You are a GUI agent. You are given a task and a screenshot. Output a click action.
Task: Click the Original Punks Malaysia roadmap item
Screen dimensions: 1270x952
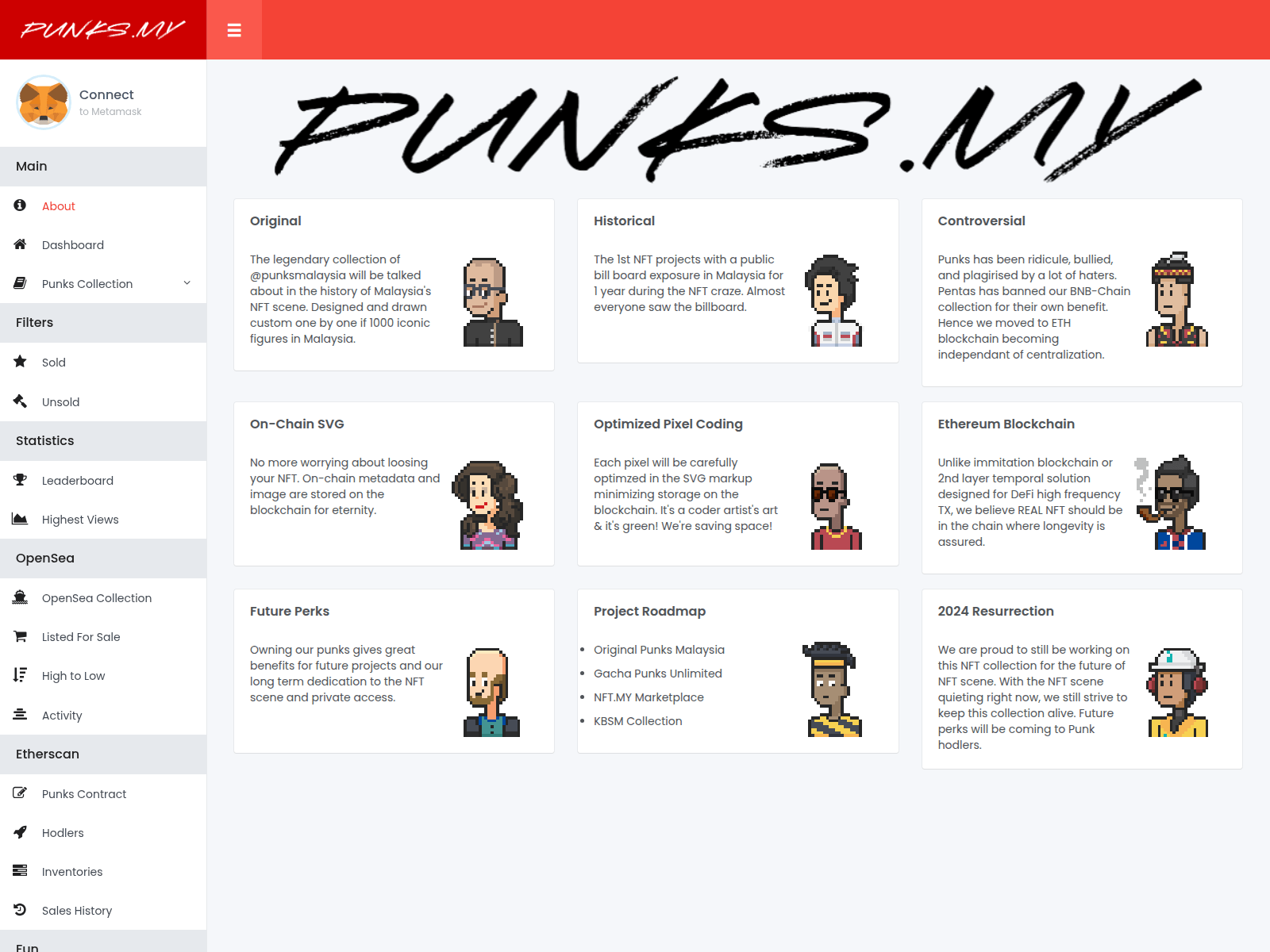point(660,650)
